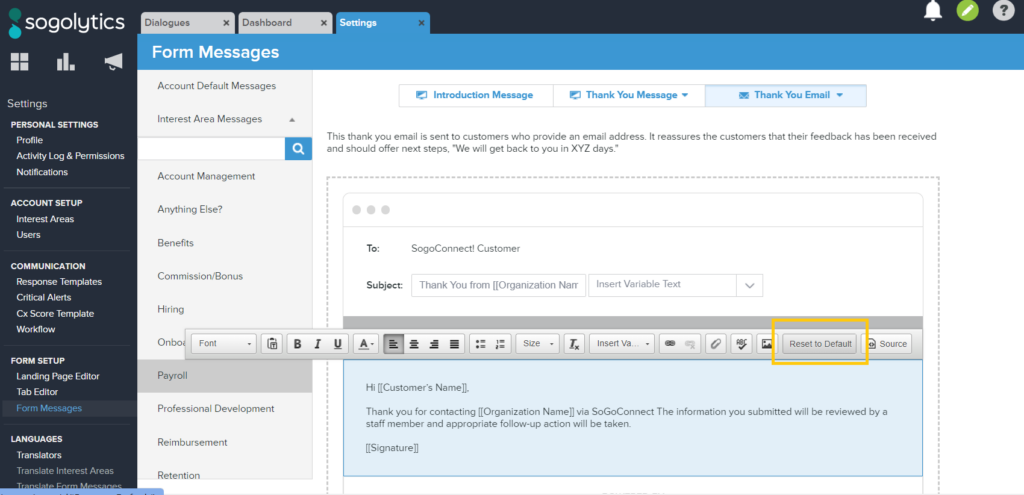The width and height of the screenshot is (1024, 495).
Task: Set text alignment to center
Action: (413, 344)
